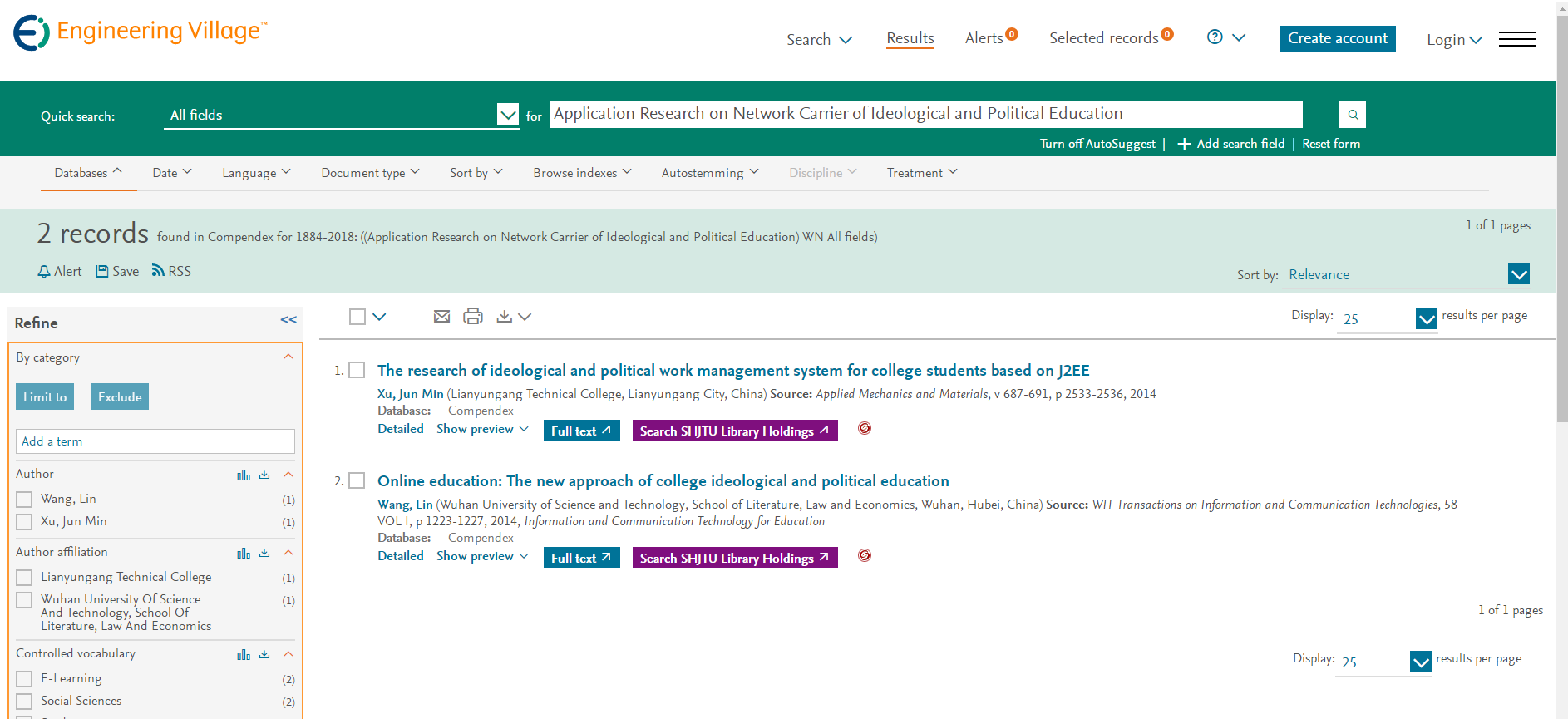Search SHJTU Library Holdings for record 2

(x=735, y=558)
